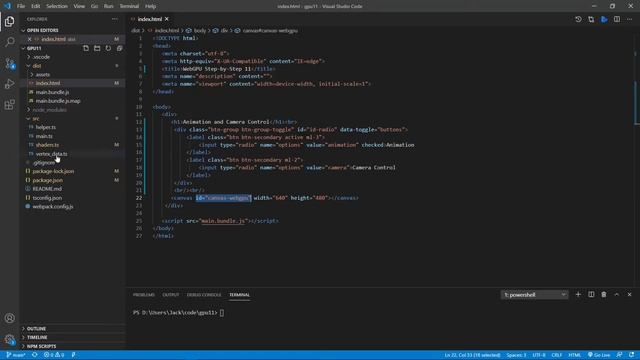The image size is (640, 360).
Task: Open vertex_data.ts in the src folder
Action: 51,154
